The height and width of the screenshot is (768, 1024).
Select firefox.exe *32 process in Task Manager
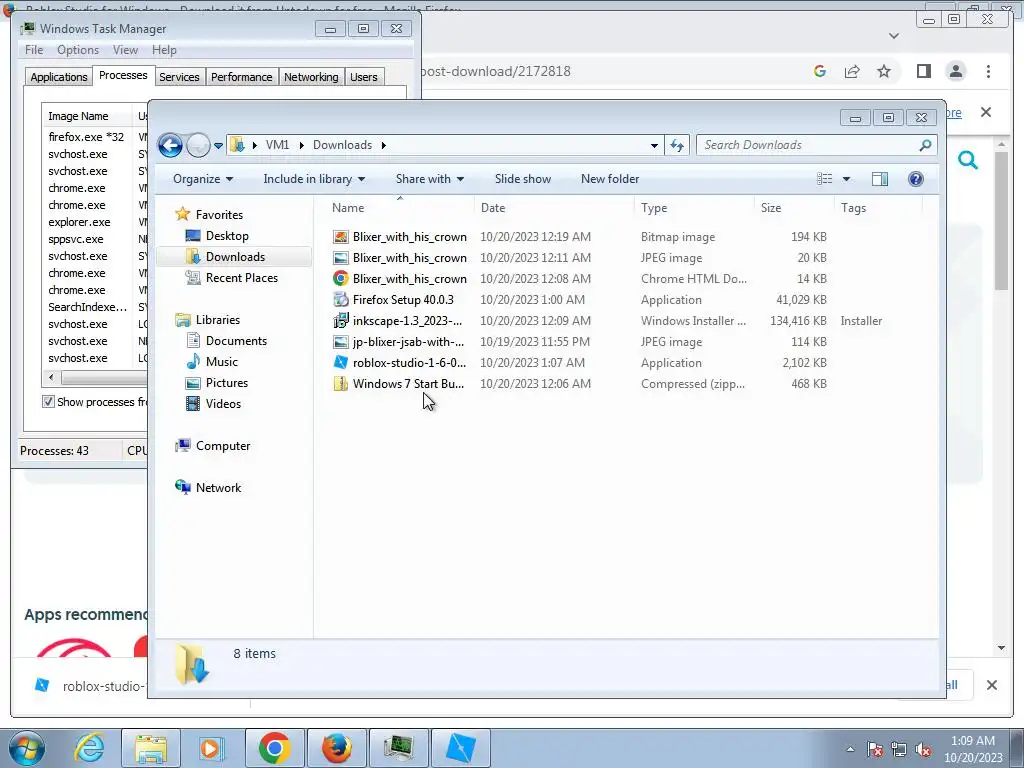86,137
